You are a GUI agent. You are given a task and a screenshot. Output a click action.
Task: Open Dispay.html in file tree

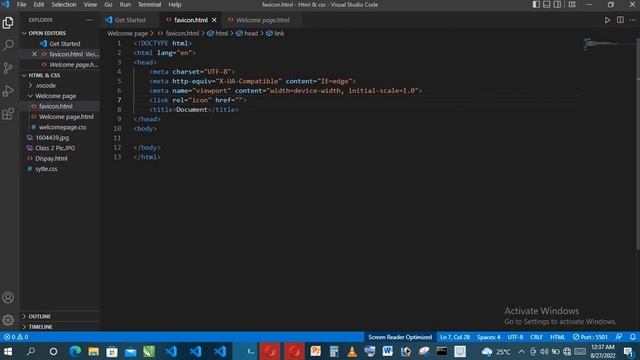click(51, 158)
